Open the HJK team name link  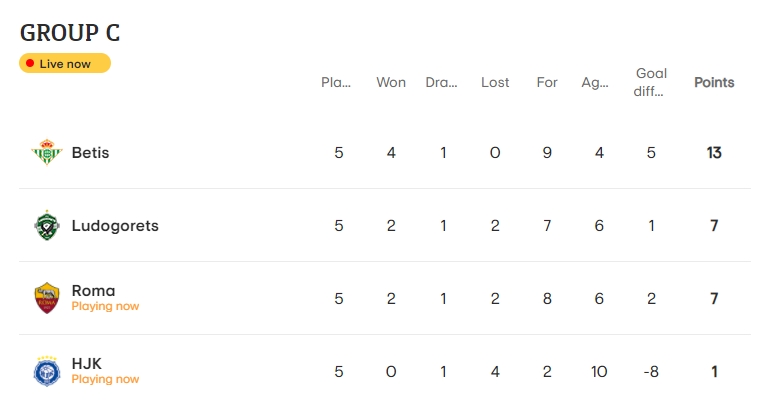point(87,363)
